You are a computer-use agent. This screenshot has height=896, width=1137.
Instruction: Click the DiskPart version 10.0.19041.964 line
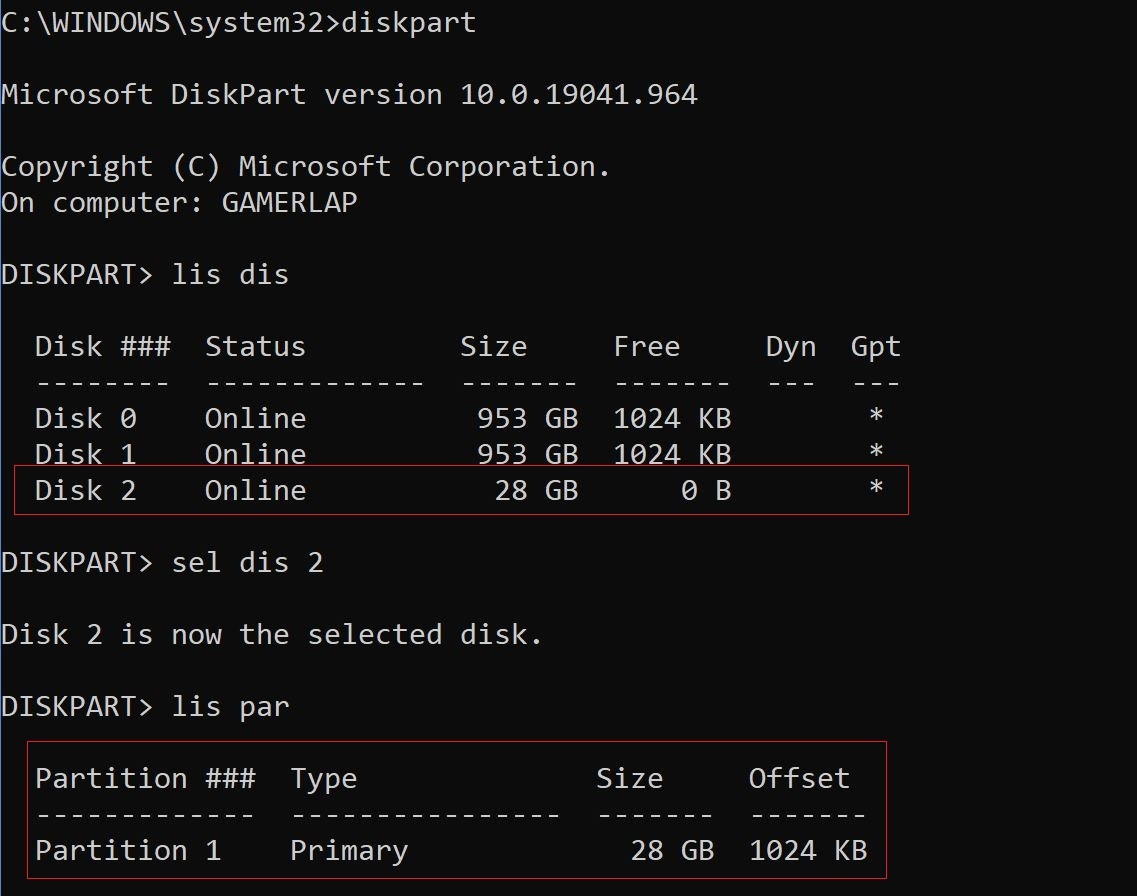[350, 94]
